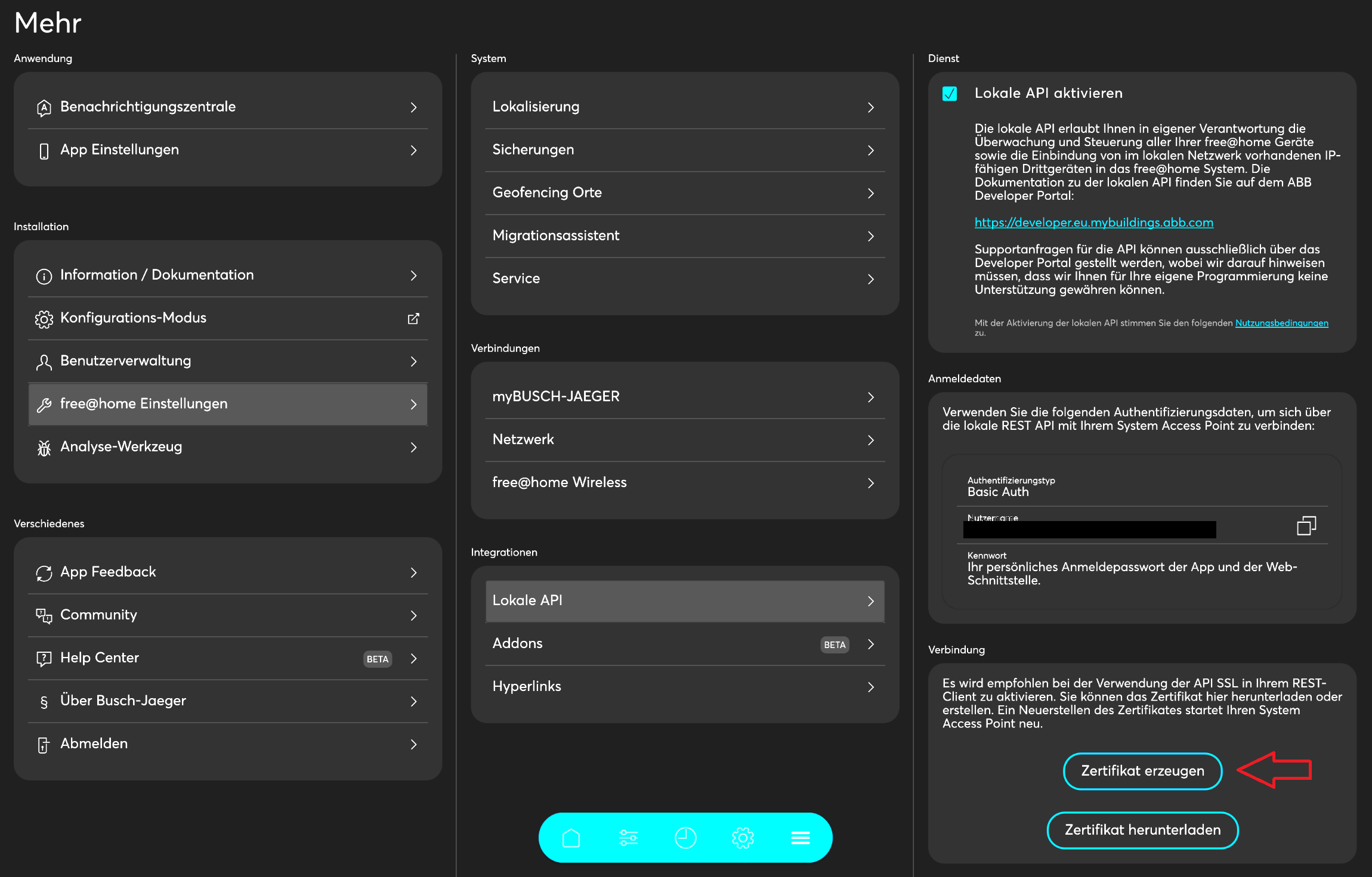1372x877 pixels.
Task: Click the bug icon of Analyse-Werkzeug
Action: coord(44,448)
